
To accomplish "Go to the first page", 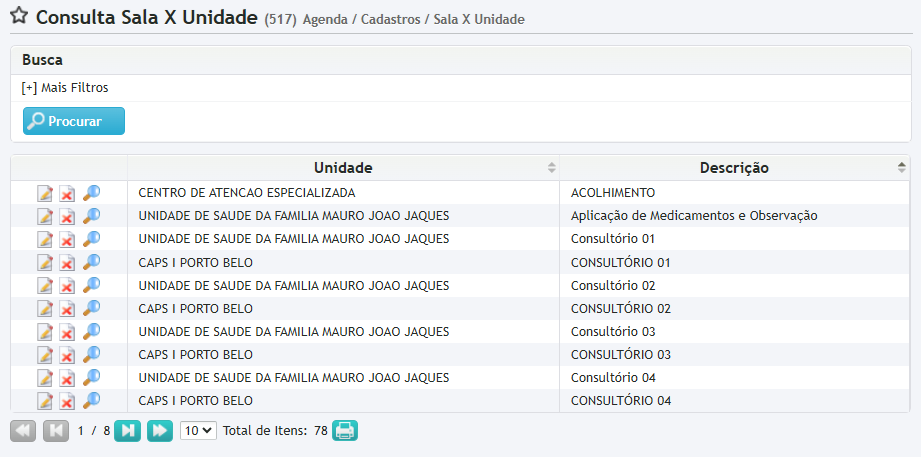I will tap(23, 431).
